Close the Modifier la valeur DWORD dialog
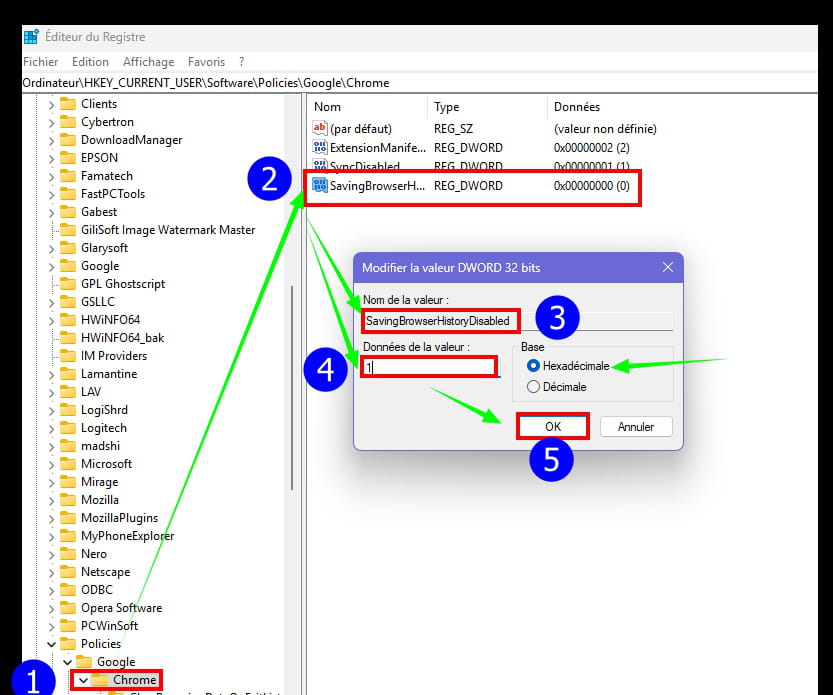833x695 pixels. pos(668,267)
